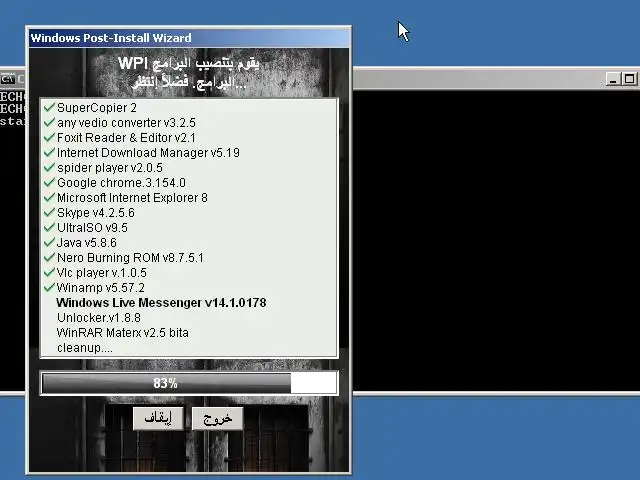Click the checkmark beside UltraISO v9.5
Screen dimensions: 640x480
[x=49, y=227]
